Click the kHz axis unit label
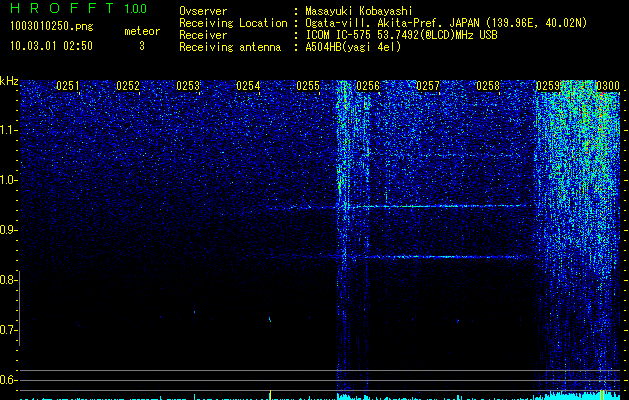The width and height of the screenshot is (629, 400). pyautogui.click(x=9, y=81)
